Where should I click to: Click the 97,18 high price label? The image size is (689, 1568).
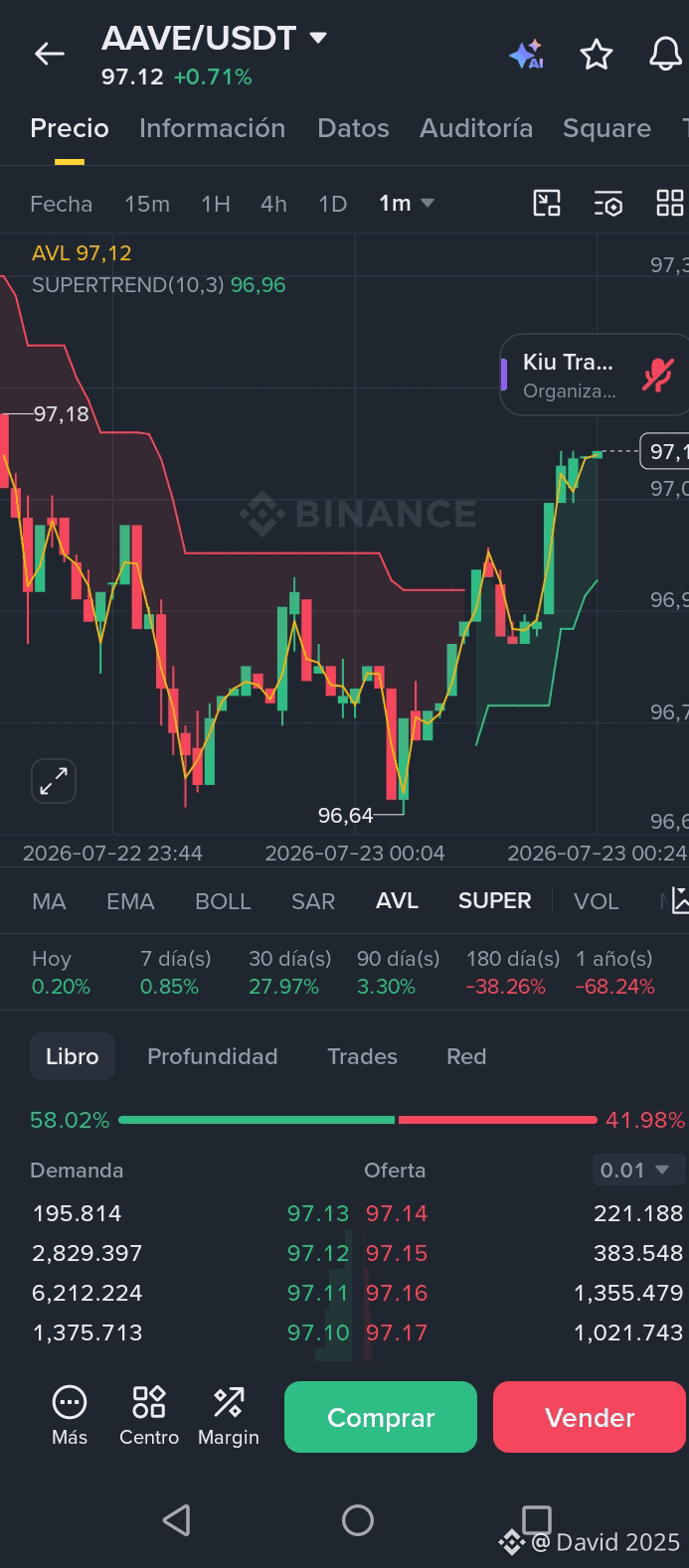tap(62, 414)
